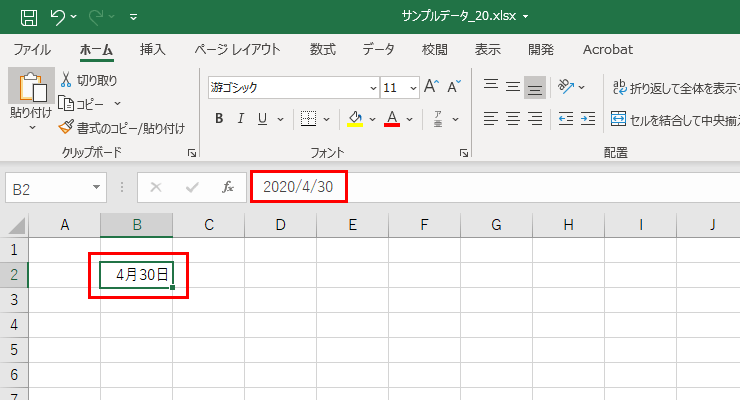Select column D header
740x400 pixels.
pos(280,225)
